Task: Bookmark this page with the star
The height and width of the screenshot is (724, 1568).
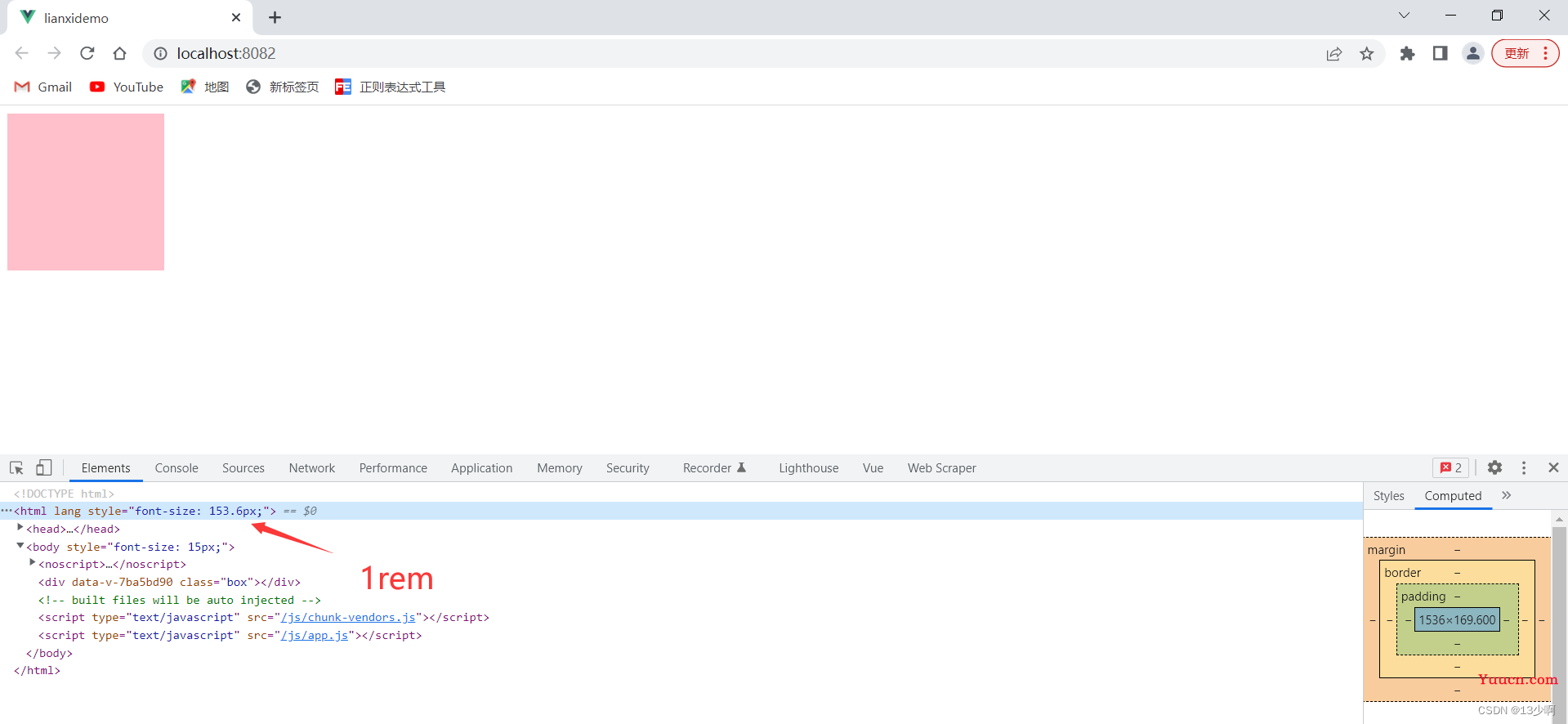Action: pyautogui.click(x=1367, y=53)
